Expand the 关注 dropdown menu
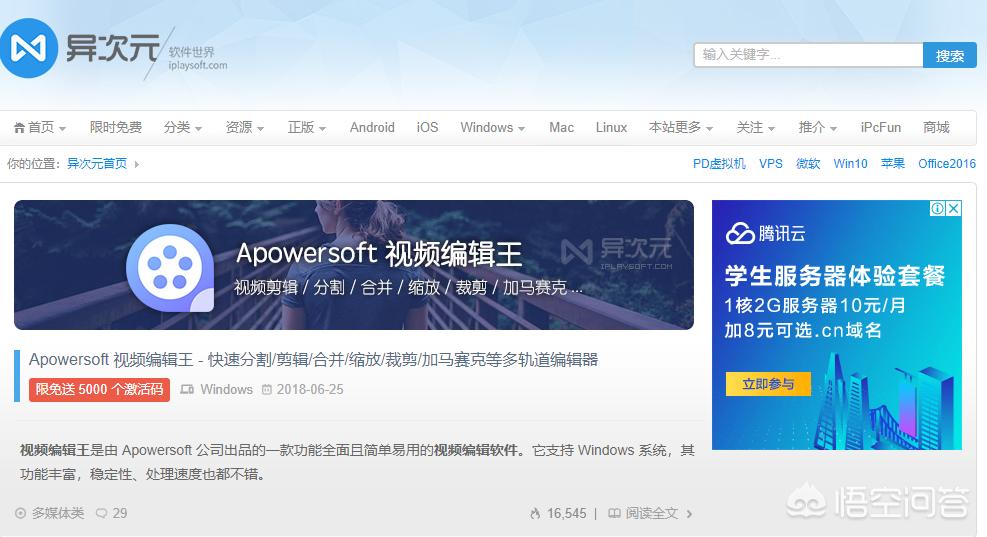 [x=771, y=128]
